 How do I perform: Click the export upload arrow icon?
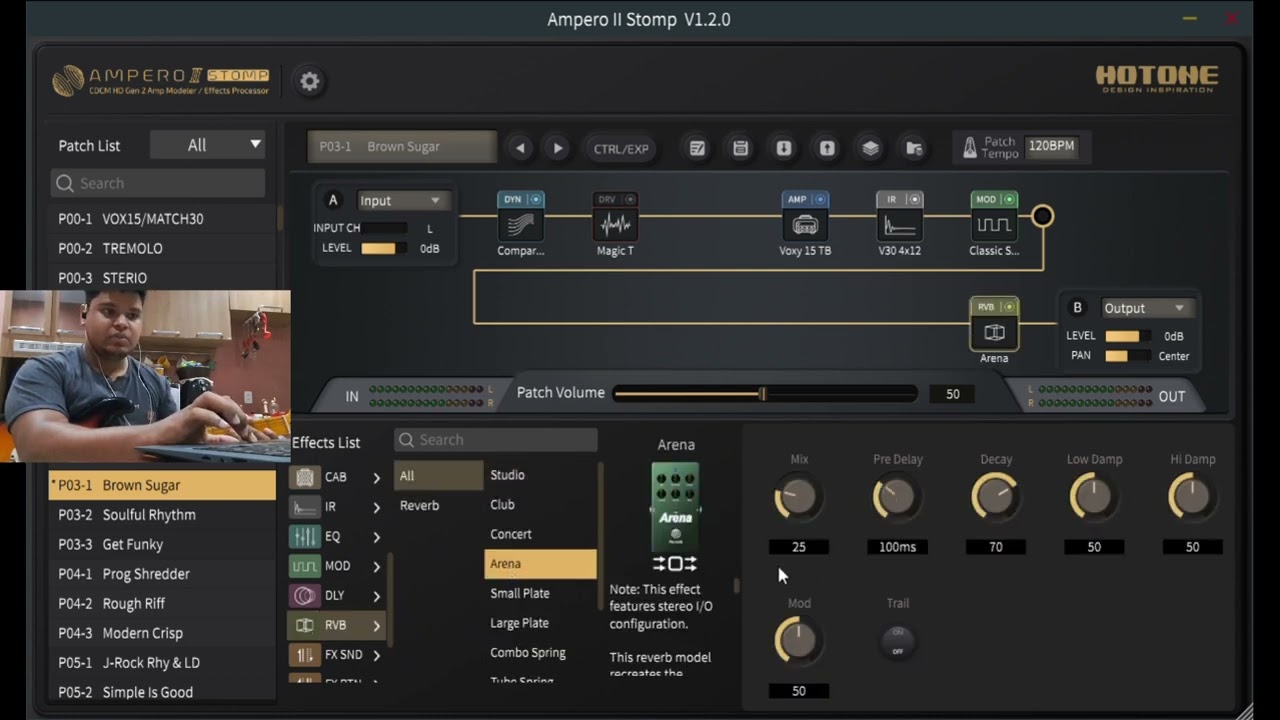(827, 148)
